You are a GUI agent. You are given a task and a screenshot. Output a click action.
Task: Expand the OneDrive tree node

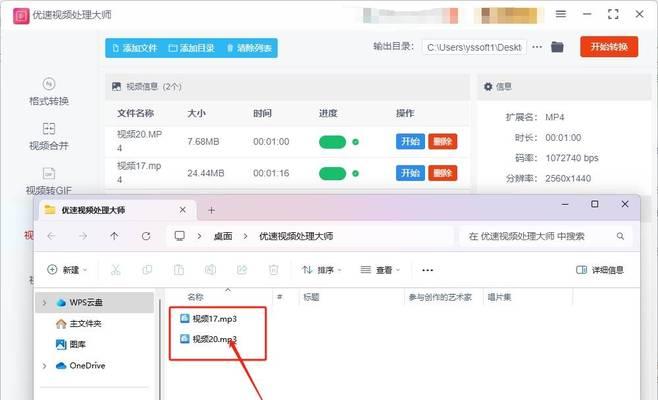point(44,366)
